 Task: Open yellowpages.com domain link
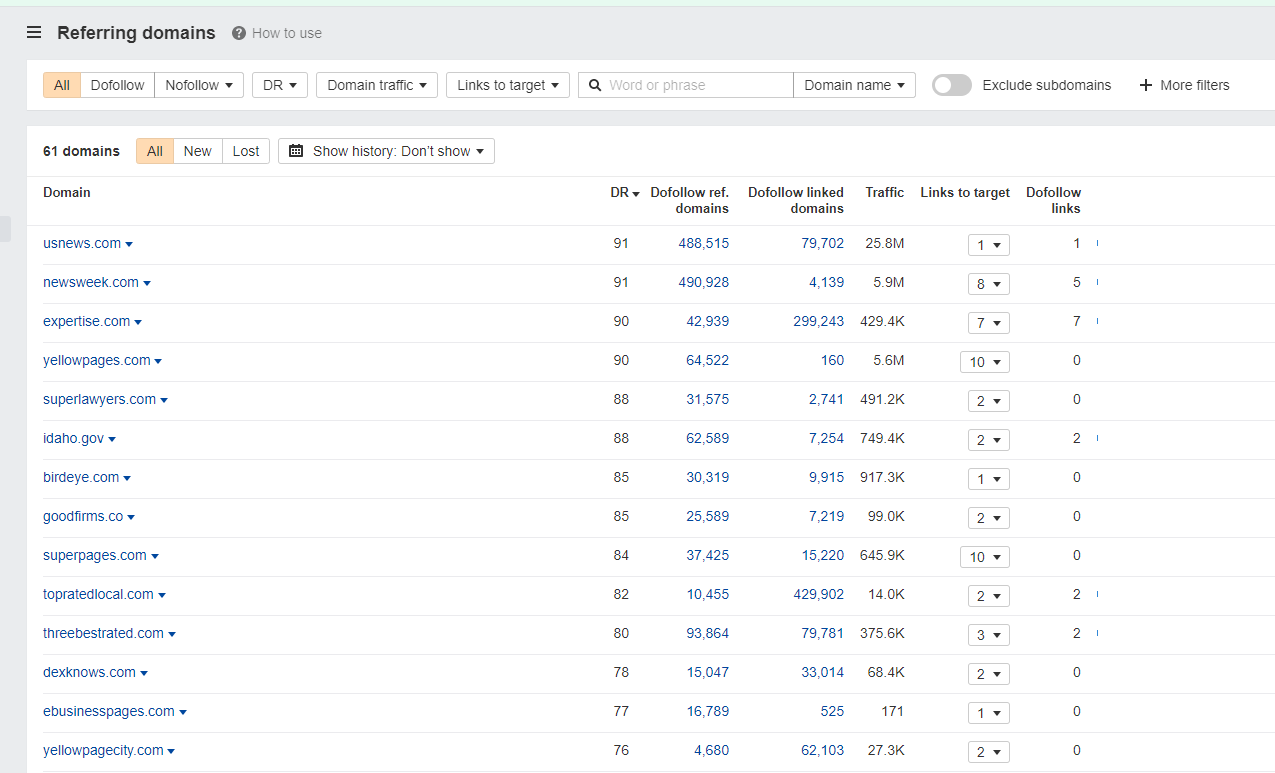click(97, 360)
